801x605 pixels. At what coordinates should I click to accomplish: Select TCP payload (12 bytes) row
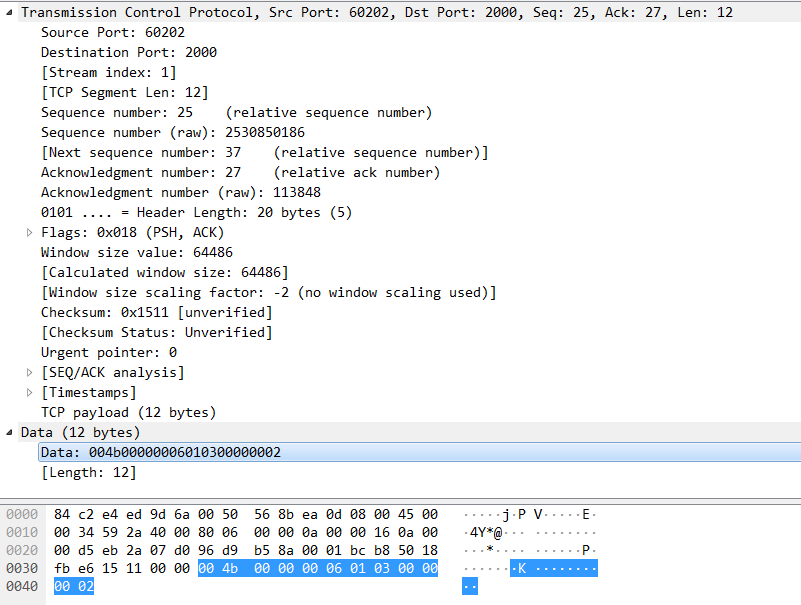pyautogui.click(x=129, y=412)
